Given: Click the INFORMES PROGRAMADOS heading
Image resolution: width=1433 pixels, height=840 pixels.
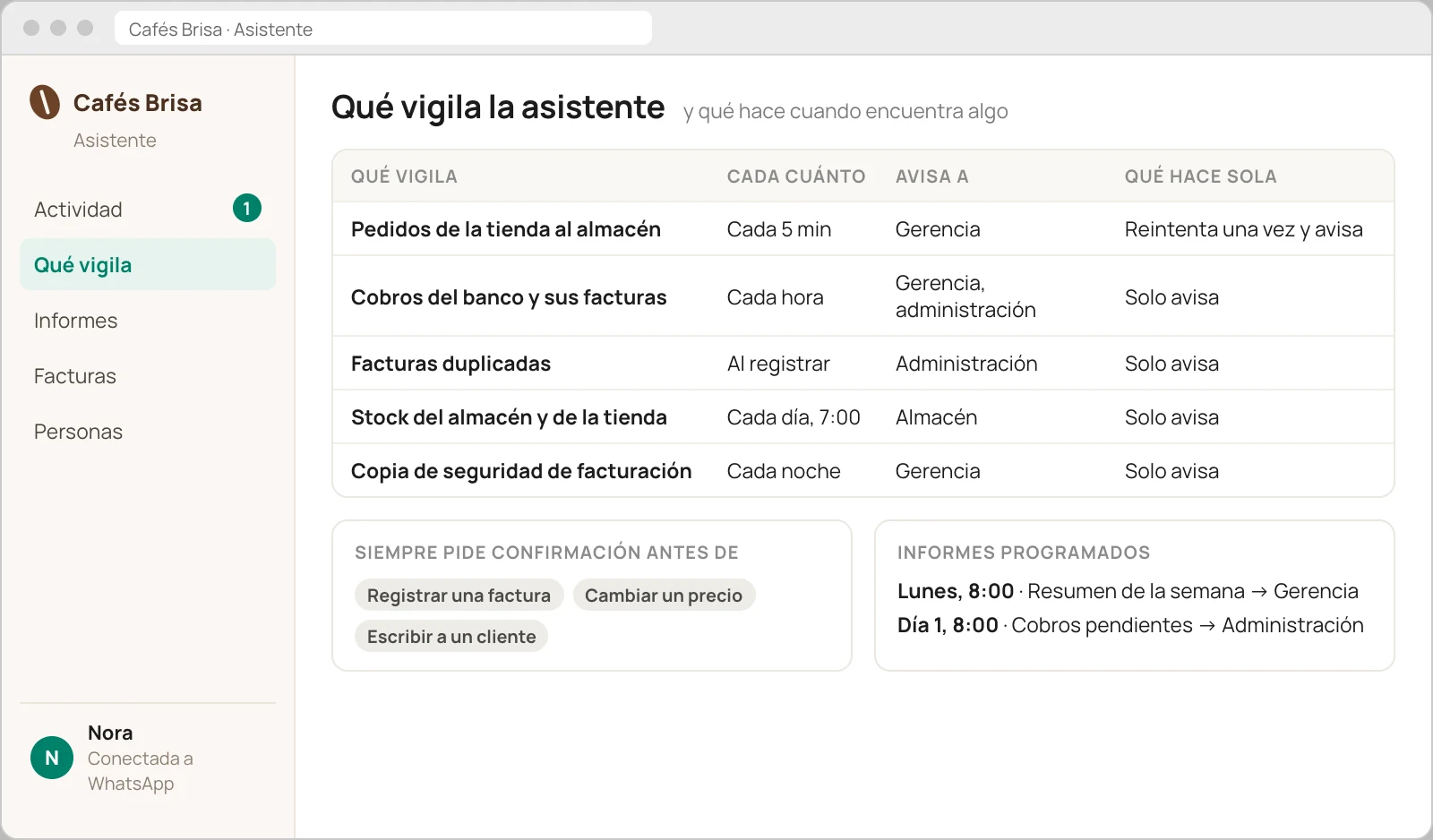Looking at the screenshot, I should (1024, 553).
